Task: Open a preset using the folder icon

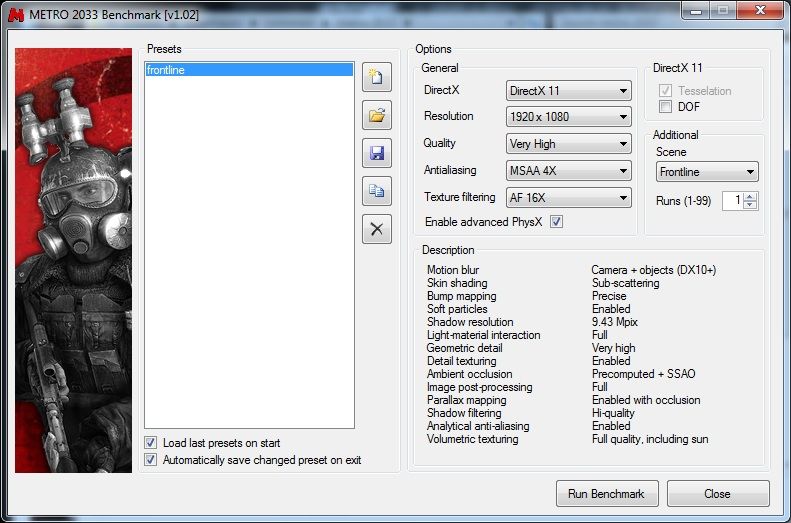Action: [x=376, y=115]
